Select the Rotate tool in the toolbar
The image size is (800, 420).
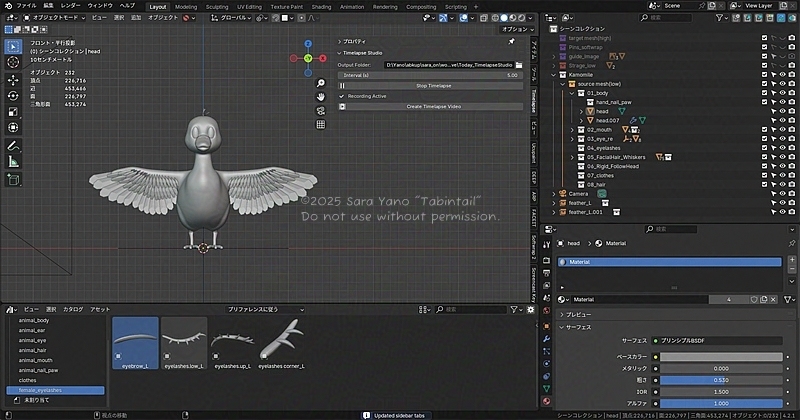click(x=13, y=96)
